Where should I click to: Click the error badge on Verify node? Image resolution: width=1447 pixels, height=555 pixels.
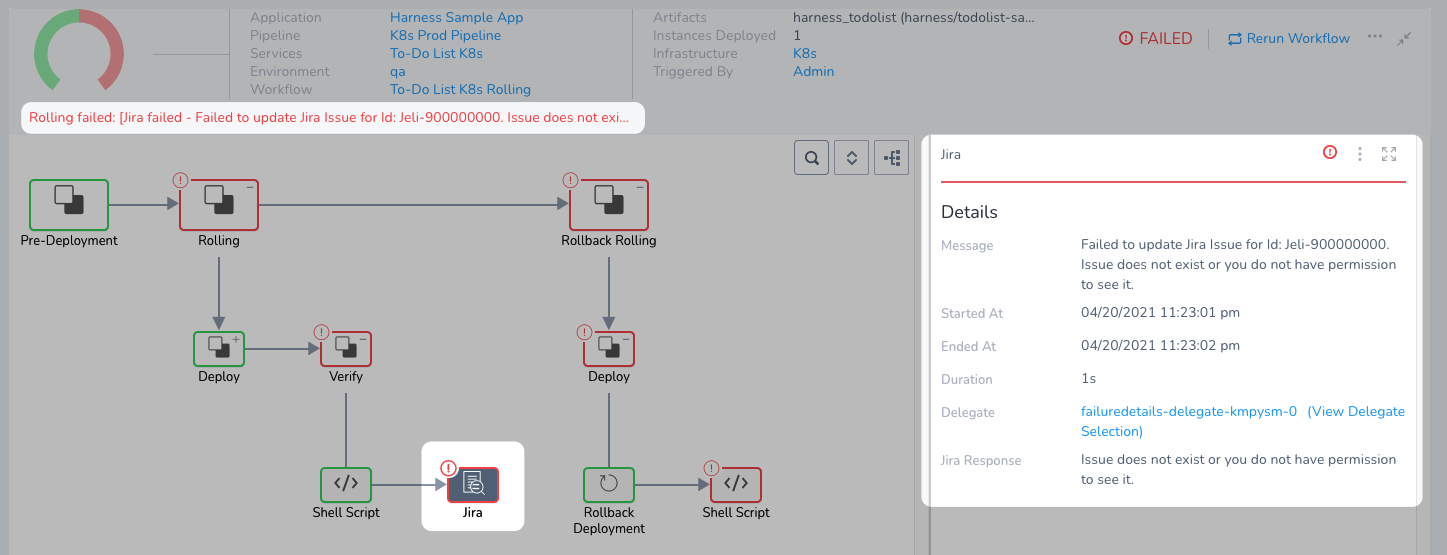[321, 331]
